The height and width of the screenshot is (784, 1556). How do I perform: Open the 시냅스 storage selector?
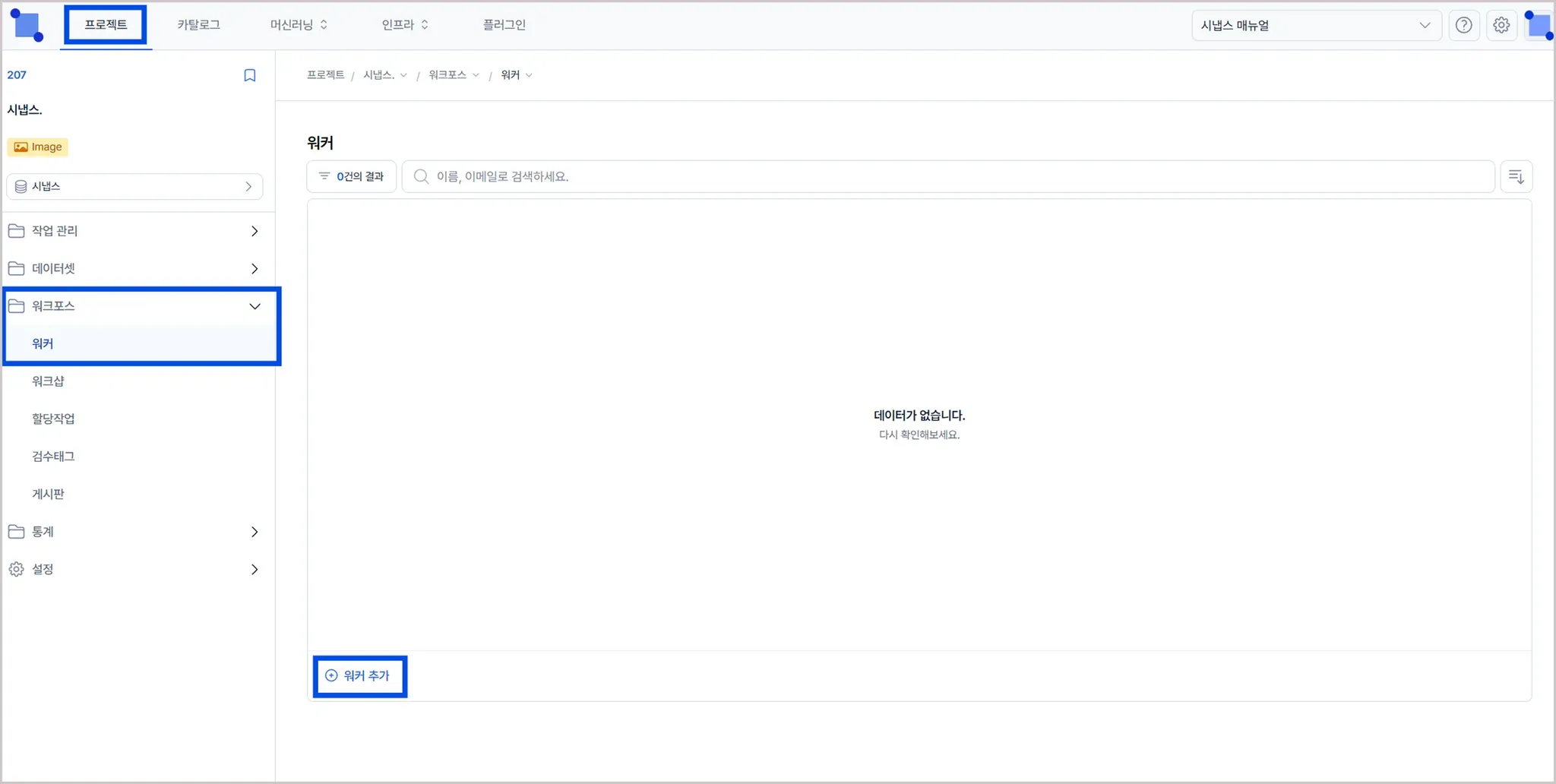pos(134,187)
